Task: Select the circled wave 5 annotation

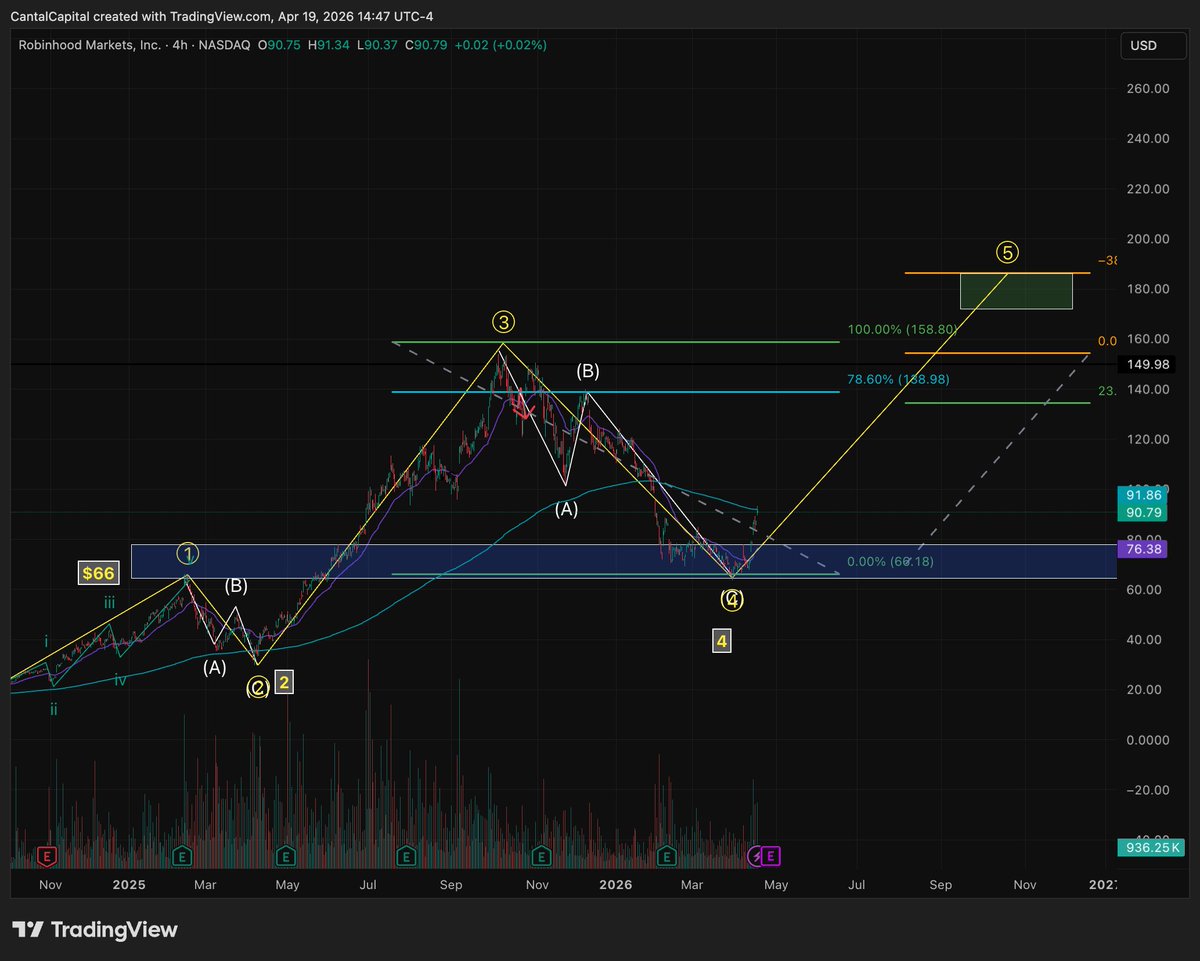Action: pyautogui.click(x=1006, y=252)
